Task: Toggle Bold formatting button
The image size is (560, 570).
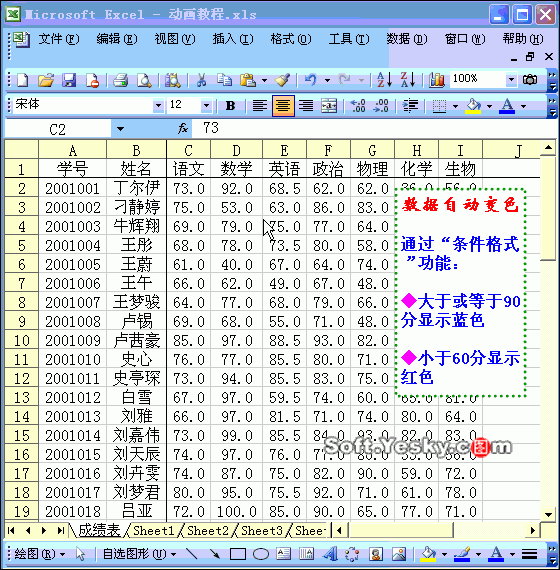Action: pos(230,106)
